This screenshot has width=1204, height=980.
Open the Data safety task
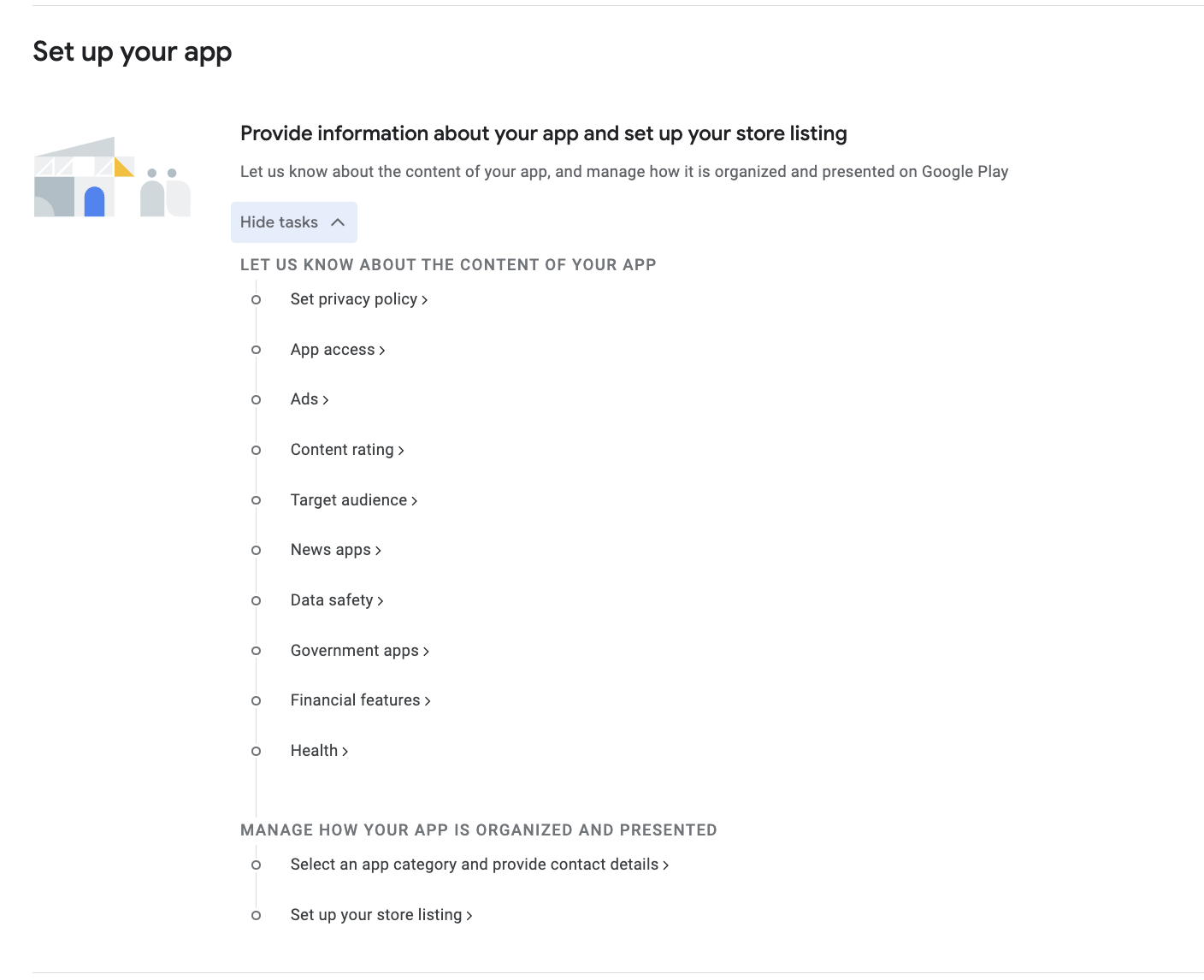click(332, 600)
